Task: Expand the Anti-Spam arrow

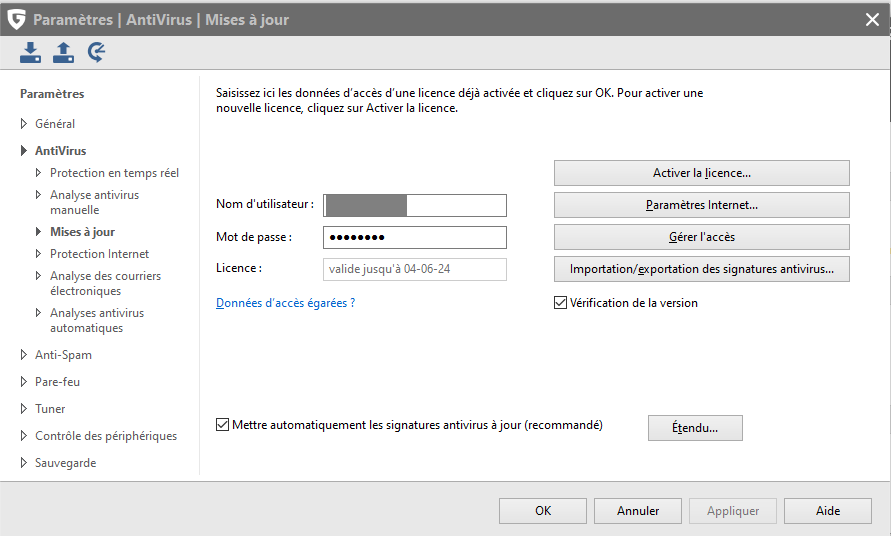Action: coord(23,355)
